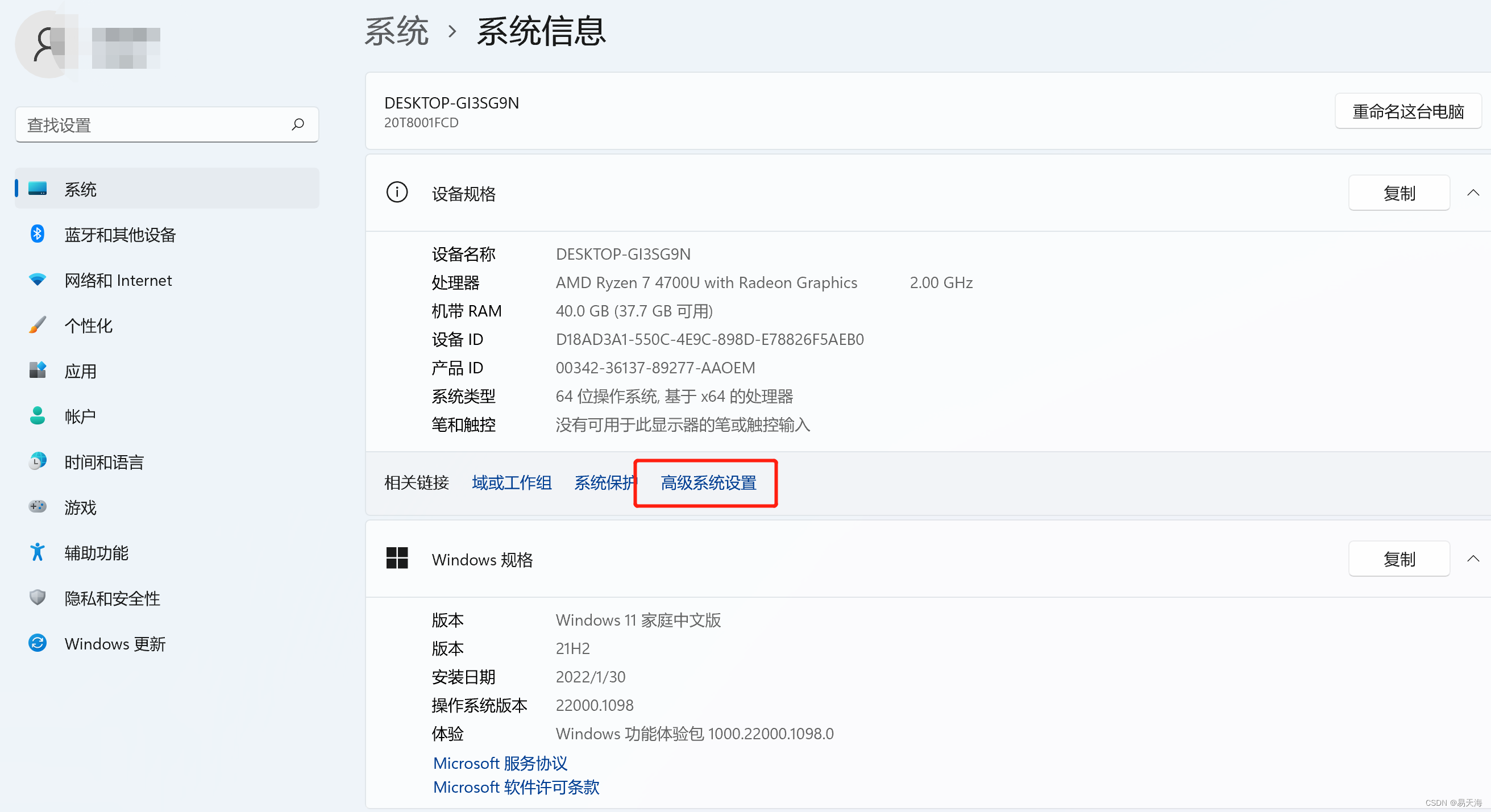Screen dimensions: 1491x812
Task: Click the 64 位操作系统 system type text
Action: click(x=674, y=396)
